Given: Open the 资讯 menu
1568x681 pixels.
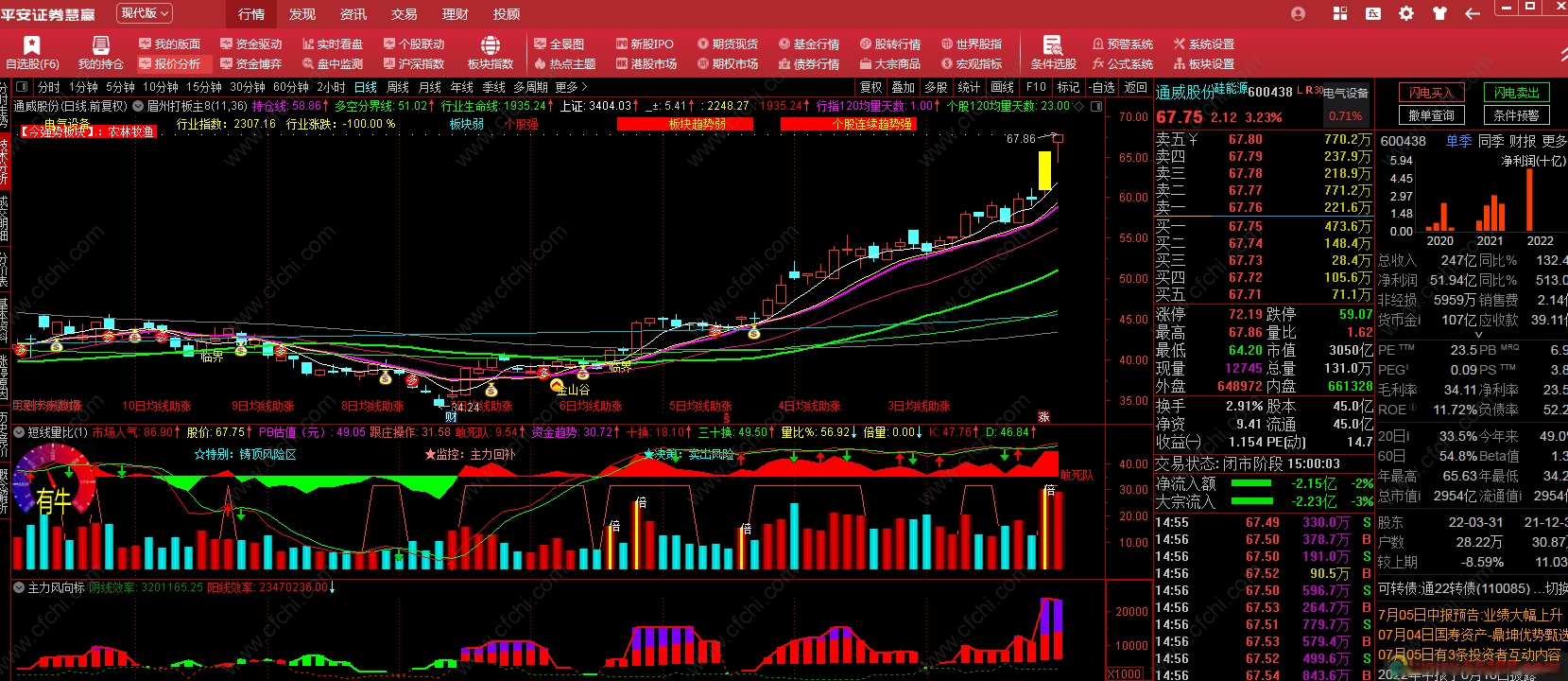Looking at the screenshot, I should pos(353,14).
